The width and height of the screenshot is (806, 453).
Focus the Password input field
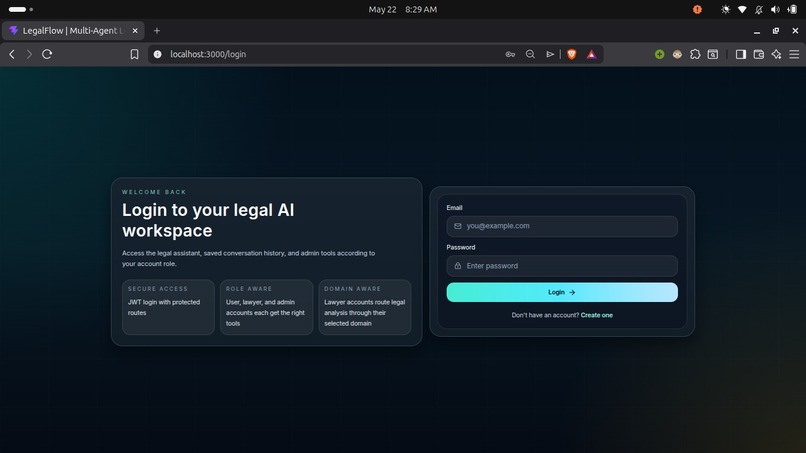pyautogui.click(x=562, y=266)
